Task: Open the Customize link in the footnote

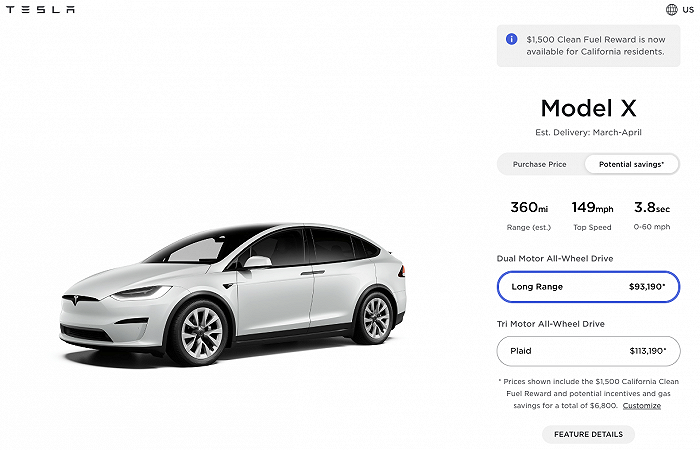Action: (641, 405)
